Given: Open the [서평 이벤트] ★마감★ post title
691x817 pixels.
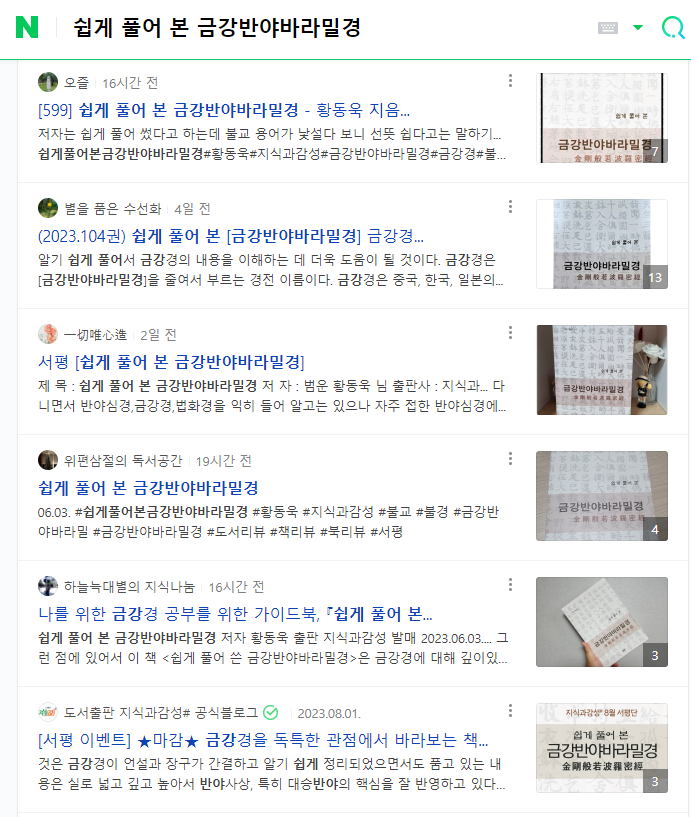Looking at the screenshot, I should coord(263,740).
